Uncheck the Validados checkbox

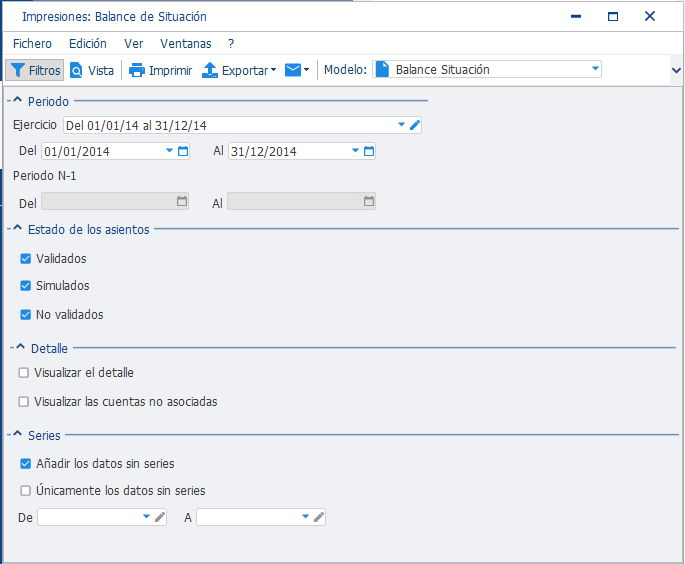[x=26, y=259]
